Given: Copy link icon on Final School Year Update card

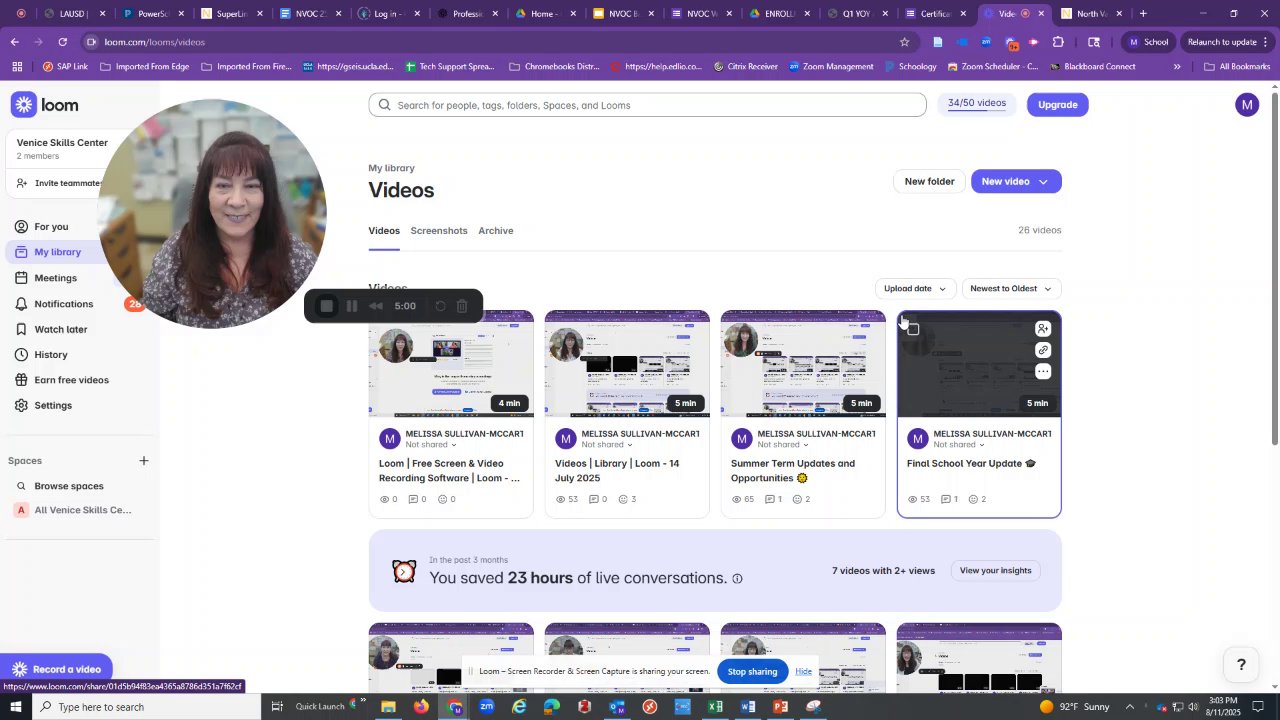Looking at the screenshot, I should (1043, 350).
